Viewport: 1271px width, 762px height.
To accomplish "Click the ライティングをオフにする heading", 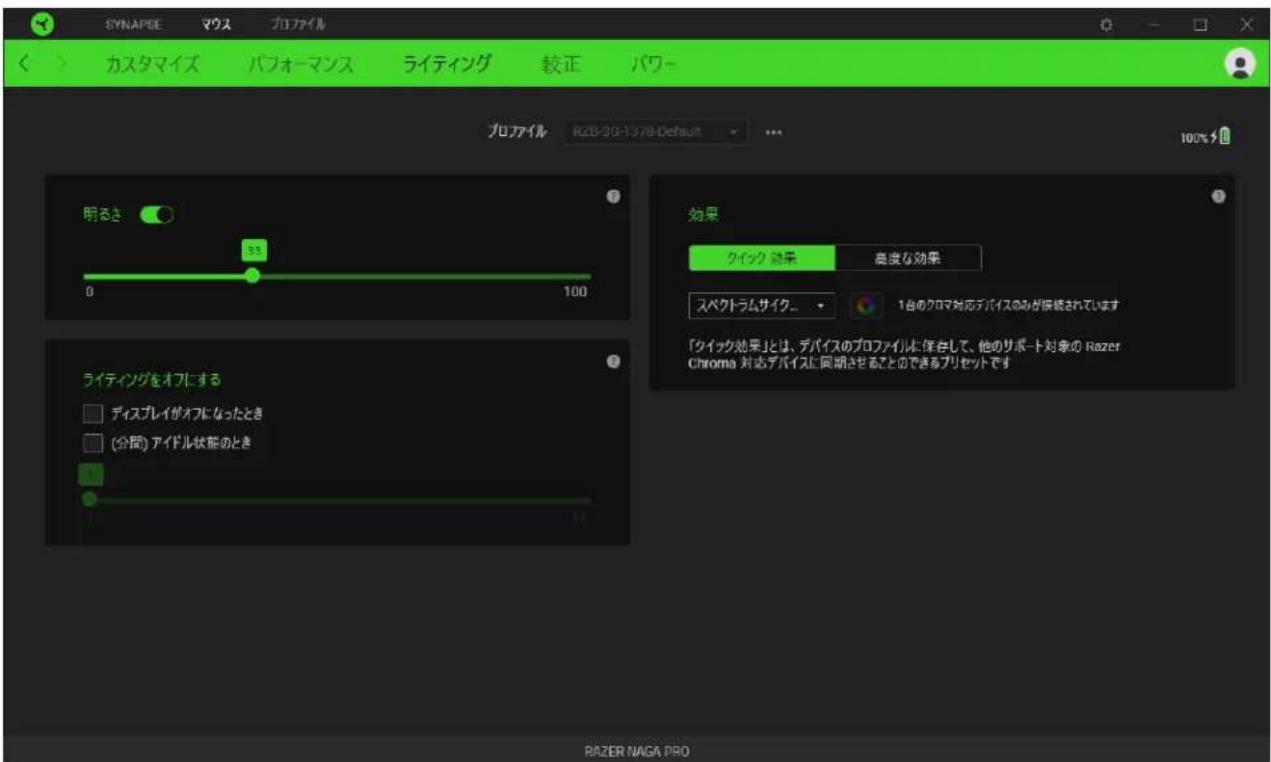I will (x=152, y=379).
